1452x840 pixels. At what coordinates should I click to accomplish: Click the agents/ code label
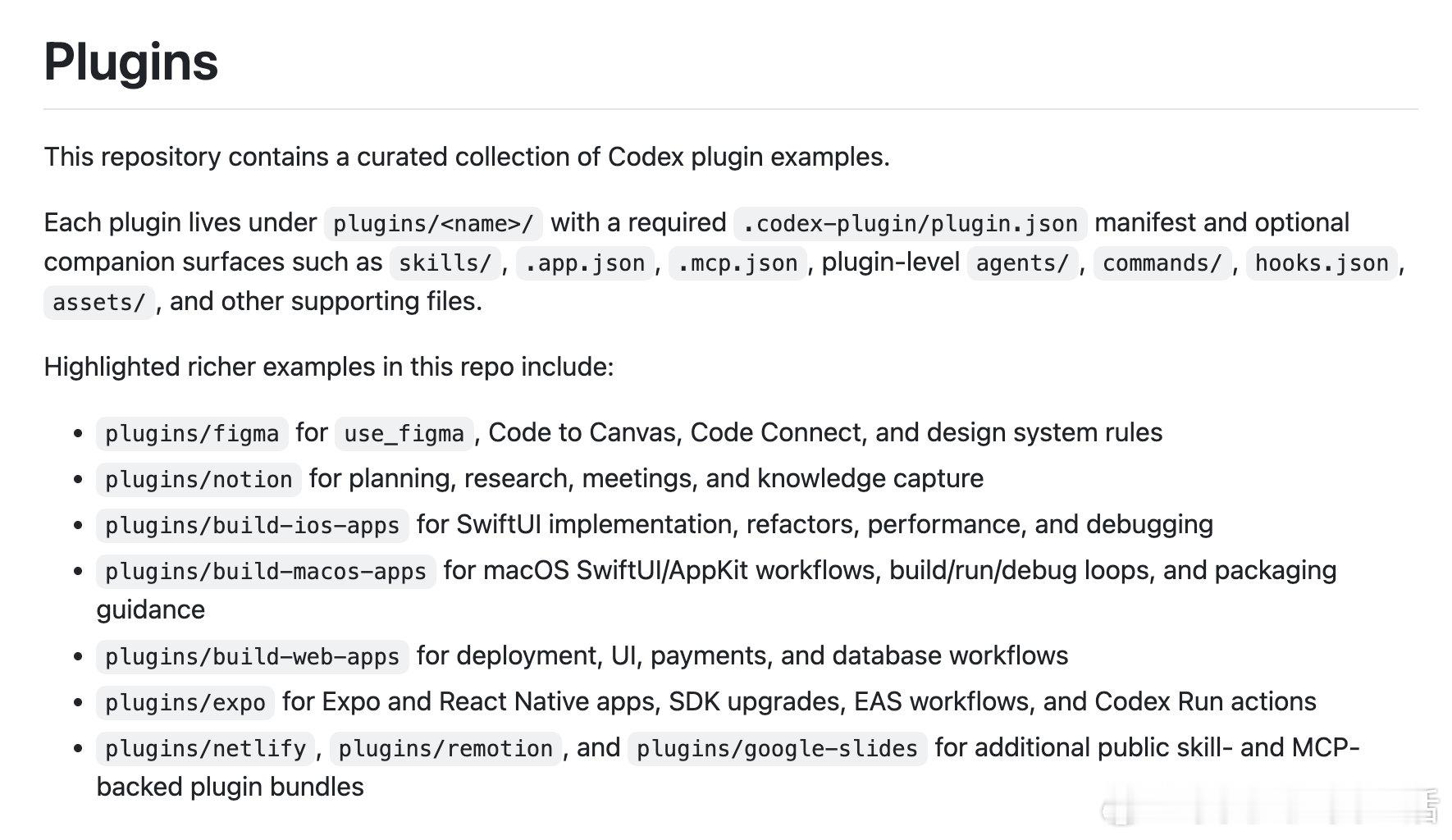[x=1022, y=262]
